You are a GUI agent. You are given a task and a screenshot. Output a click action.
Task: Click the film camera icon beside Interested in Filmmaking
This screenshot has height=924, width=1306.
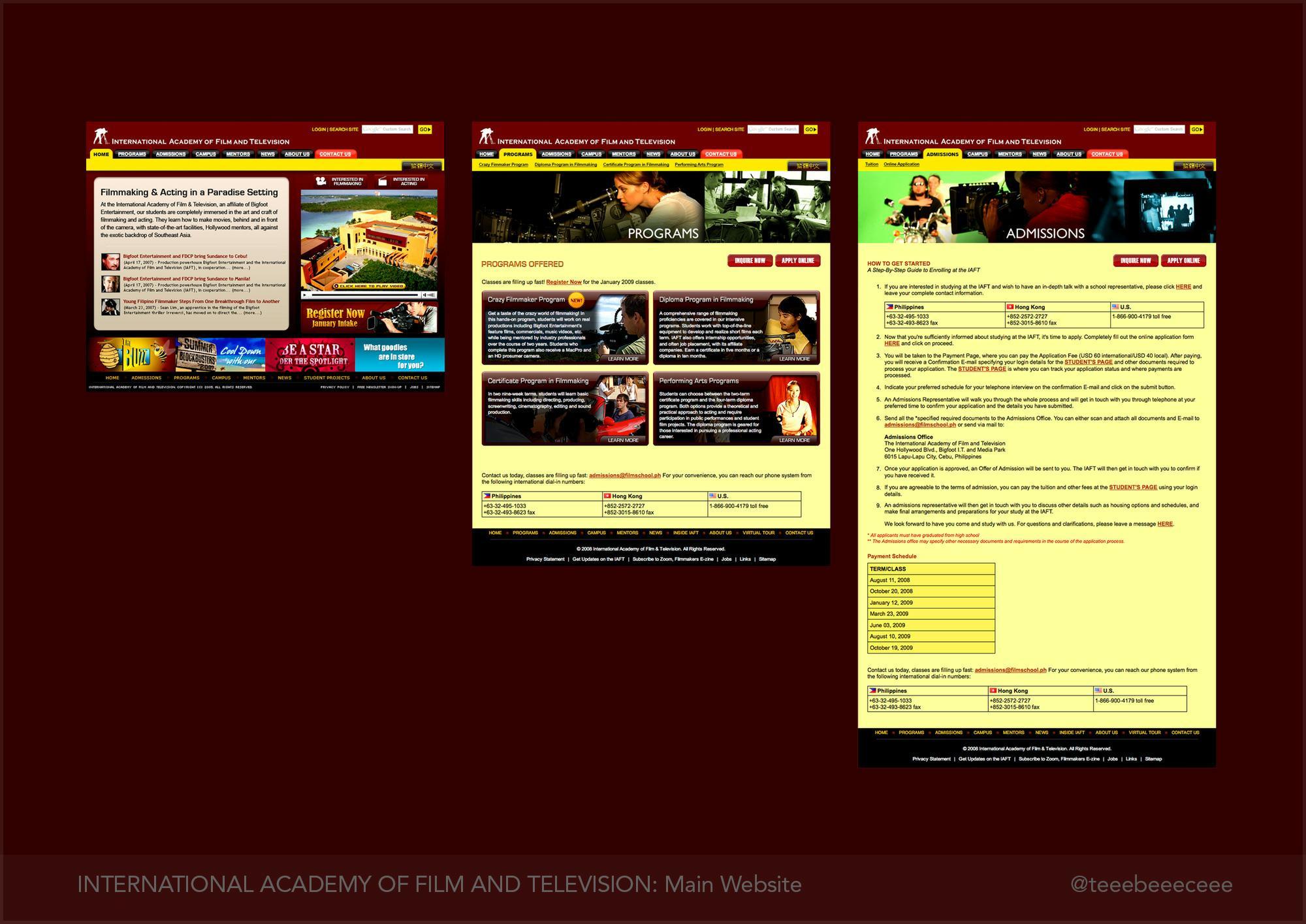[321, 181]
